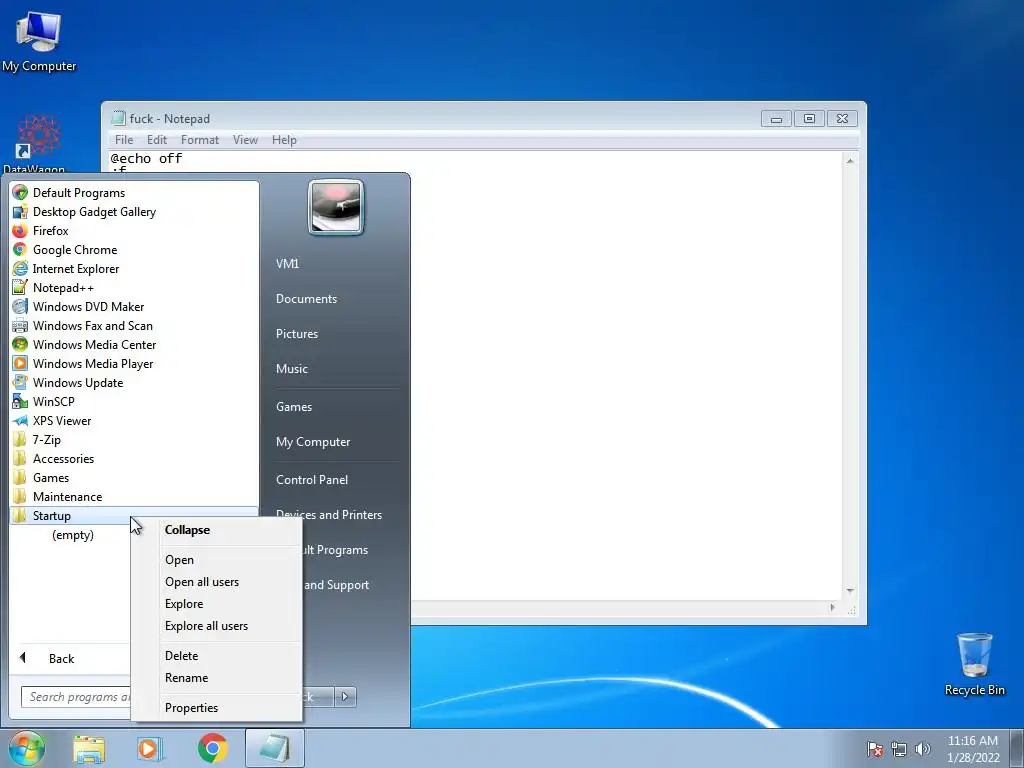
Task: Open Windows Explorer from the taskbar
Action: [89, 749]
